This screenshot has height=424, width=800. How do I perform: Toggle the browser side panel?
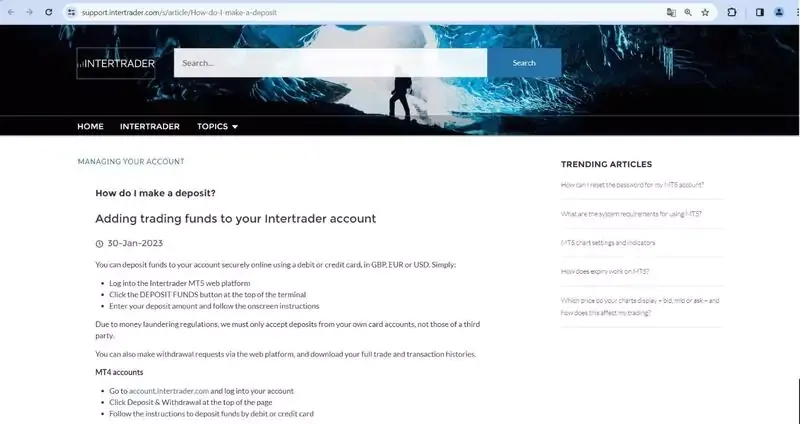click(x=760, y=12)
